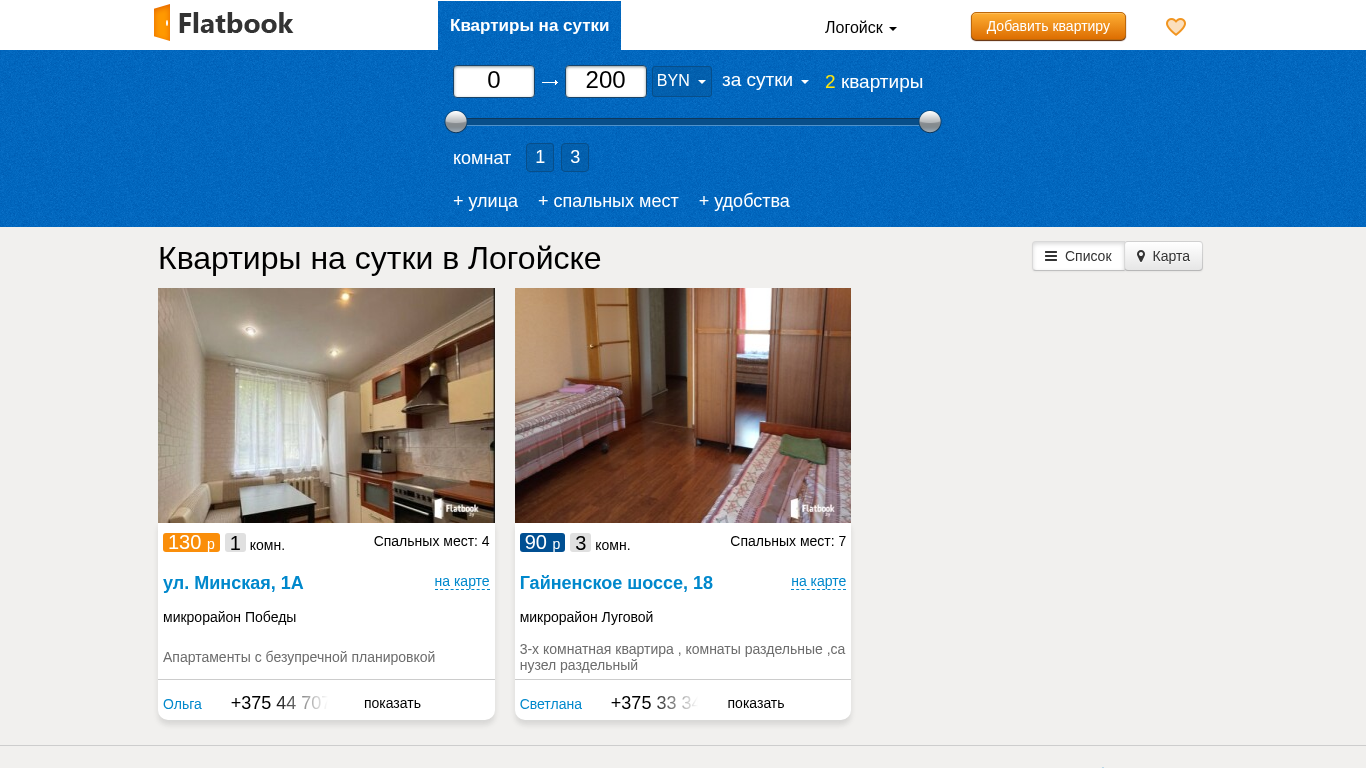
Task: Filter by 1 room apartments
Action: (x=540, y=157)
